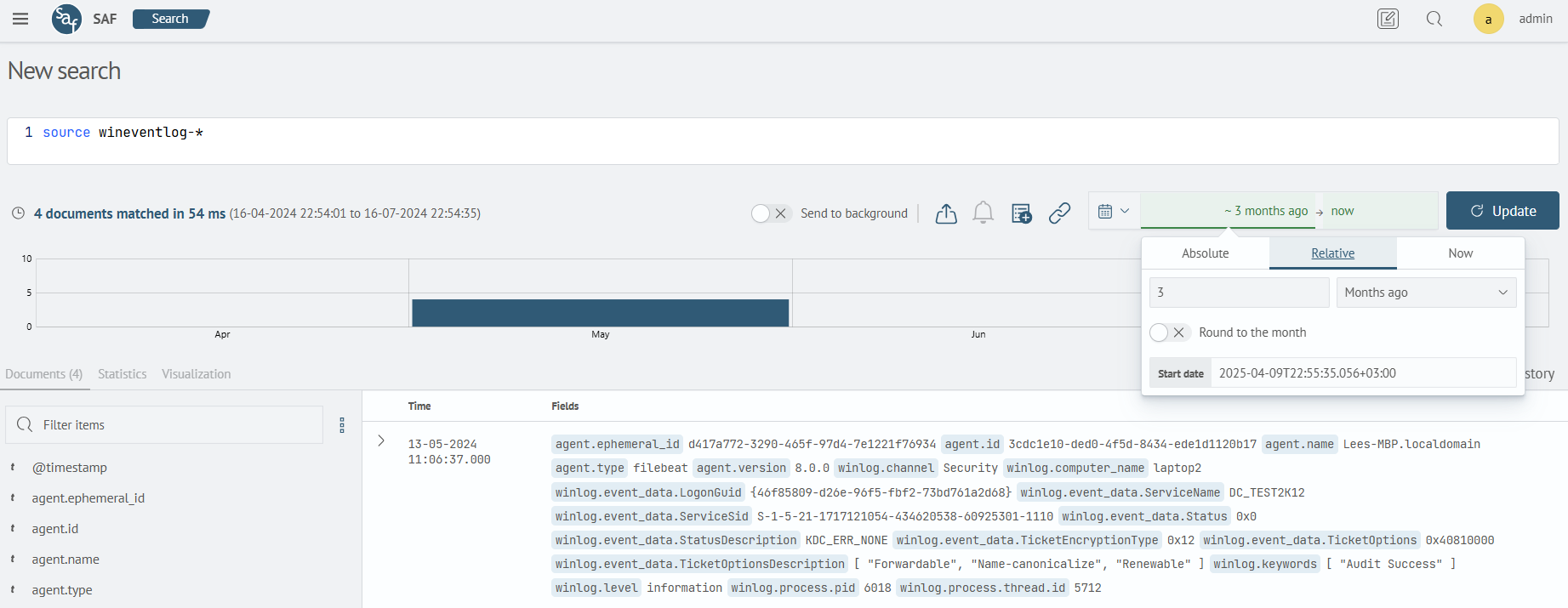Click the winlog.level field tag
Screen dimensions: 1568x608
point(596,588)
